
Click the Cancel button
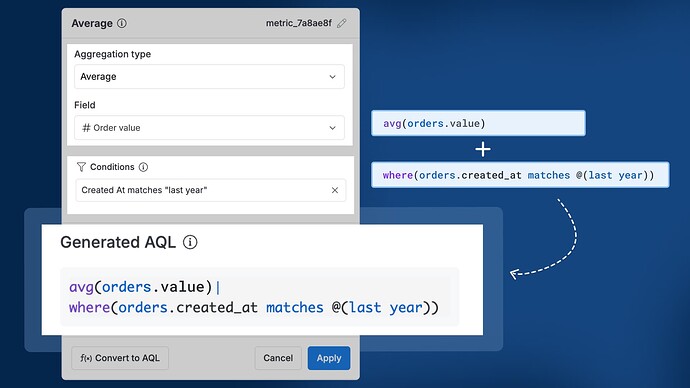pyautogui.click(x=278, y=358)
